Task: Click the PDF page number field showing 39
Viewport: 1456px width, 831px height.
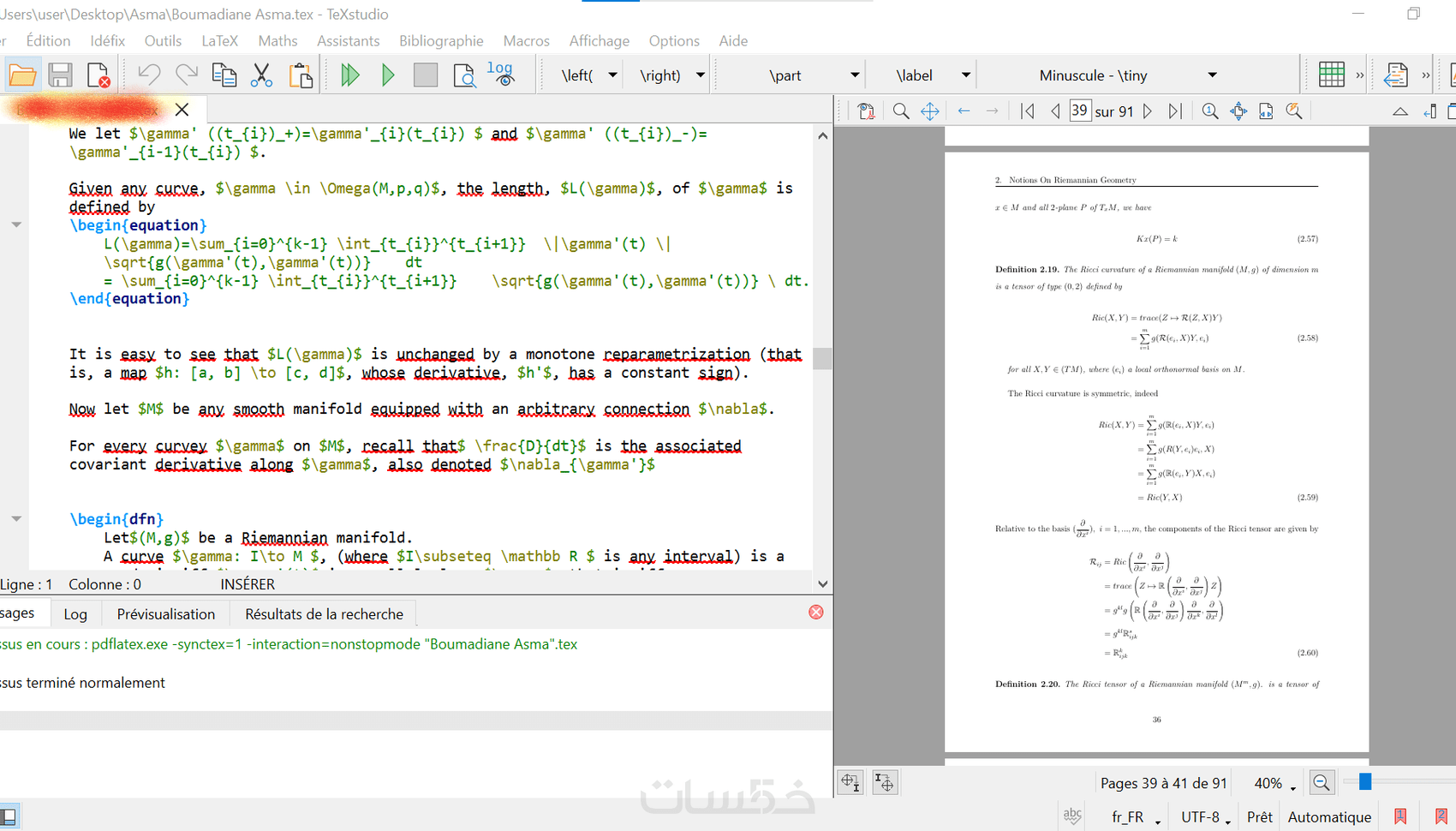Action: point(1080,111)
